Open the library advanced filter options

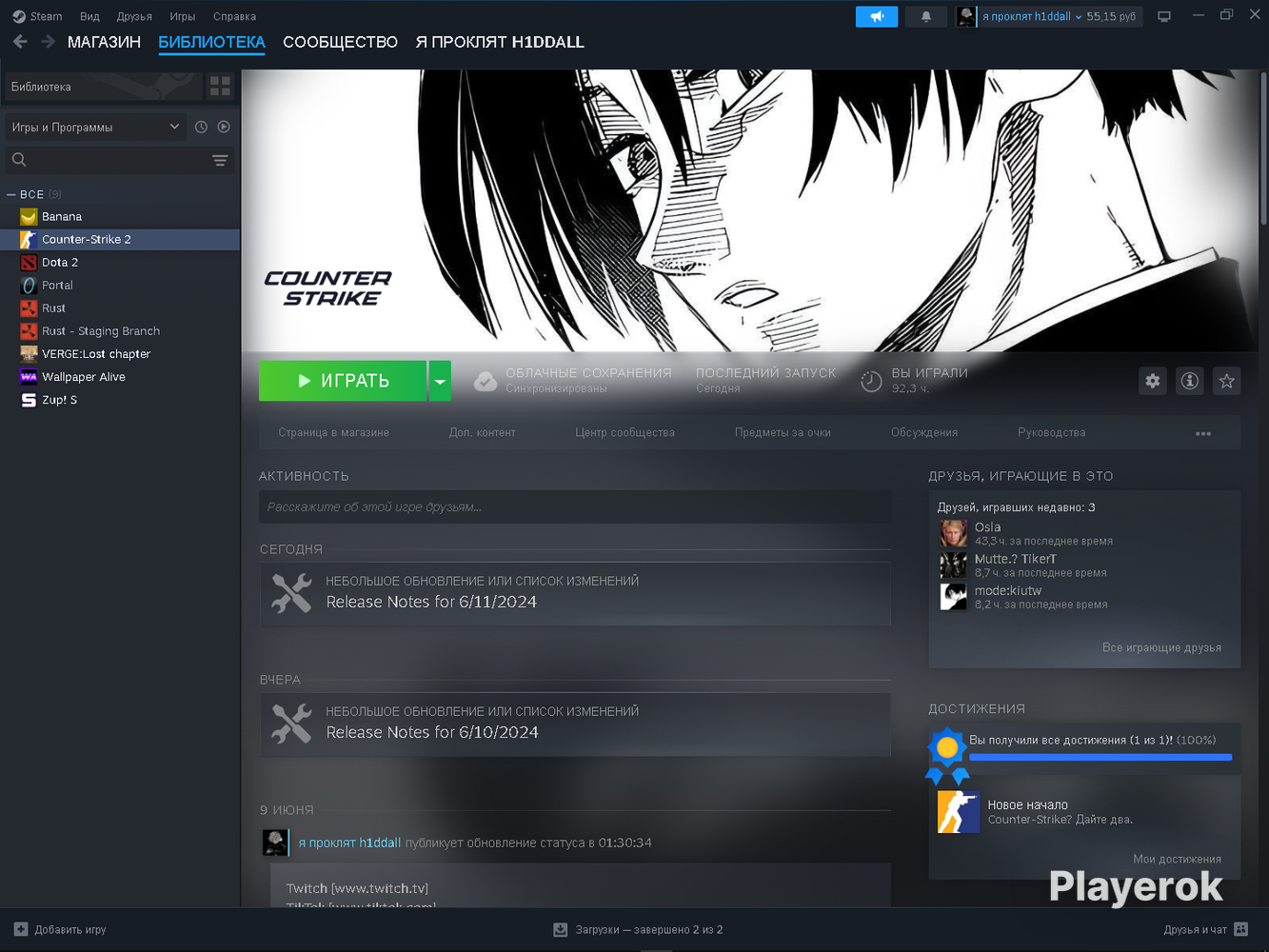tap(220, 160)
